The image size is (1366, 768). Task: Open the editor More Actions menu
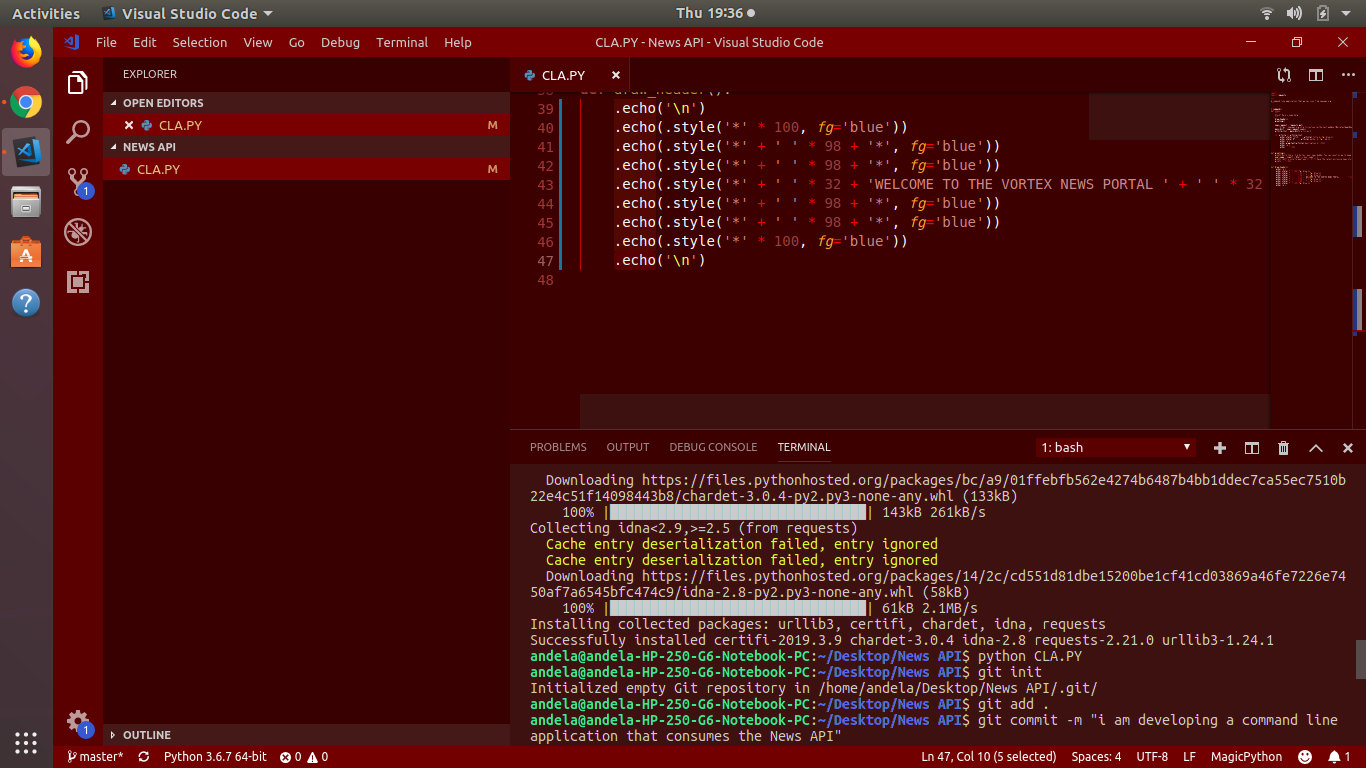1347,75
